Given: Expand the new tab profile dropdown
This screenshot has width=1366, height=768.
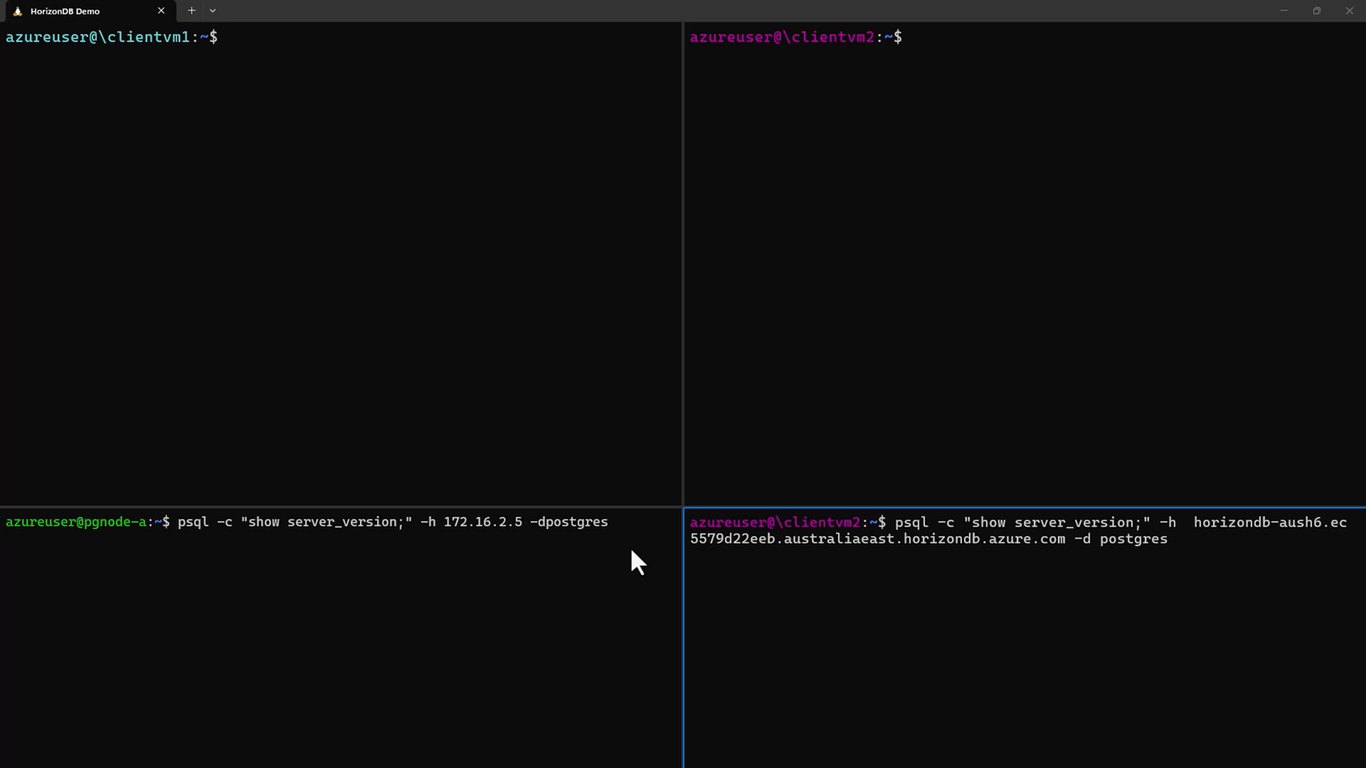Looking at the screenshot, I should pyautogui.click(x=212, y=11).
